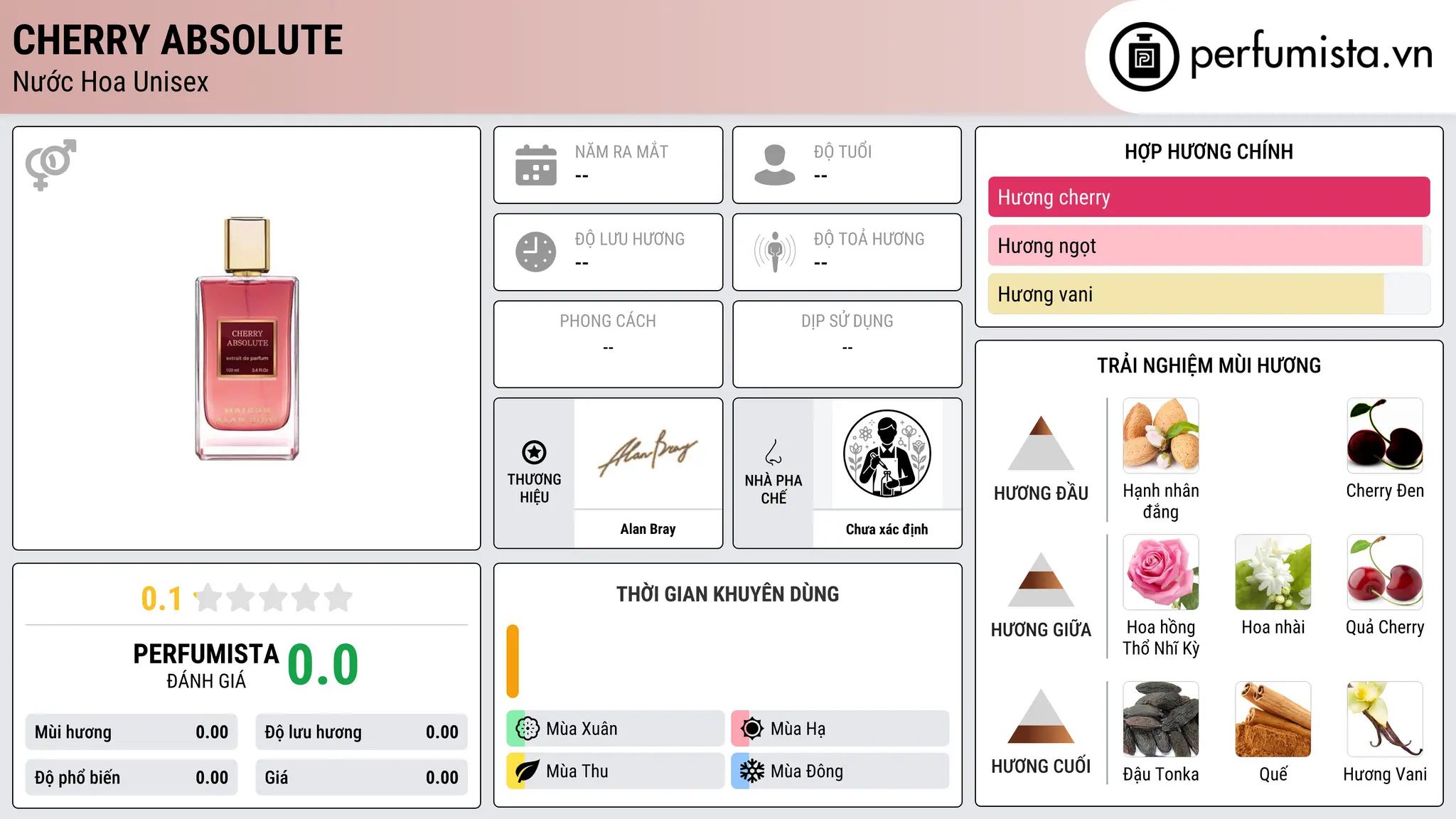Click the calendar icon for Năm ra mắt

(536, 165)
